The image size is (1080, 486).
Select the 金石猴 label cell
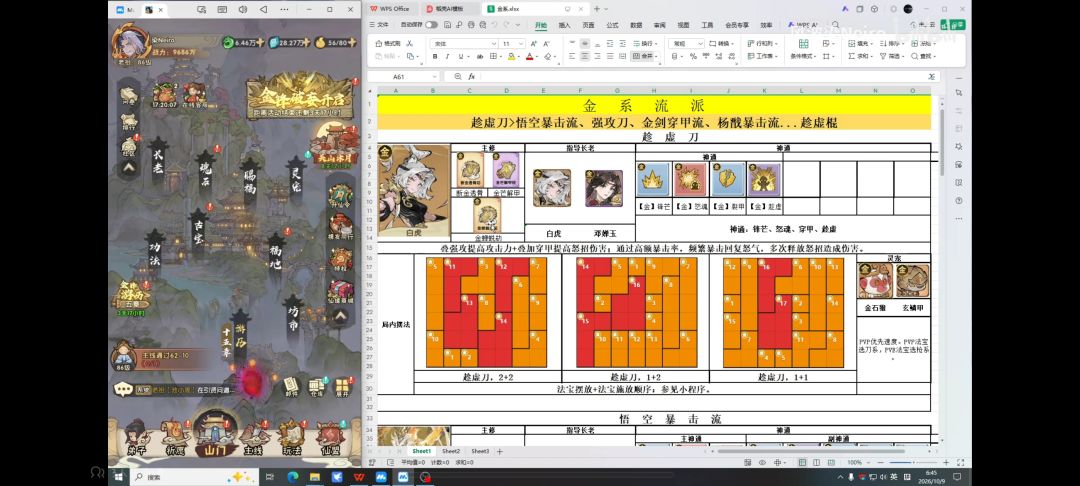(x=874, y=308)
